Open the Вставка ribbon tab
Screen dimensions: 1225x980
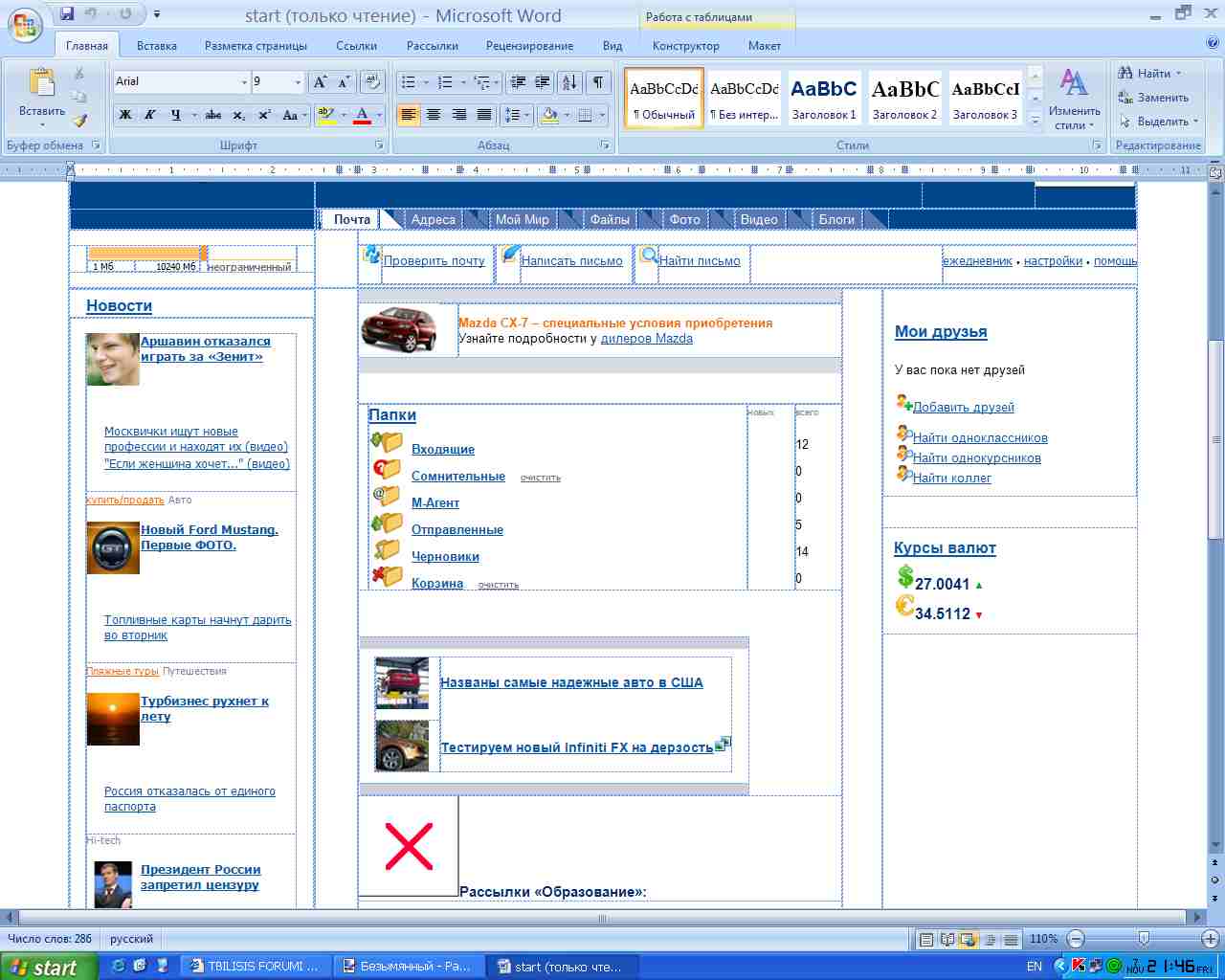157,46
